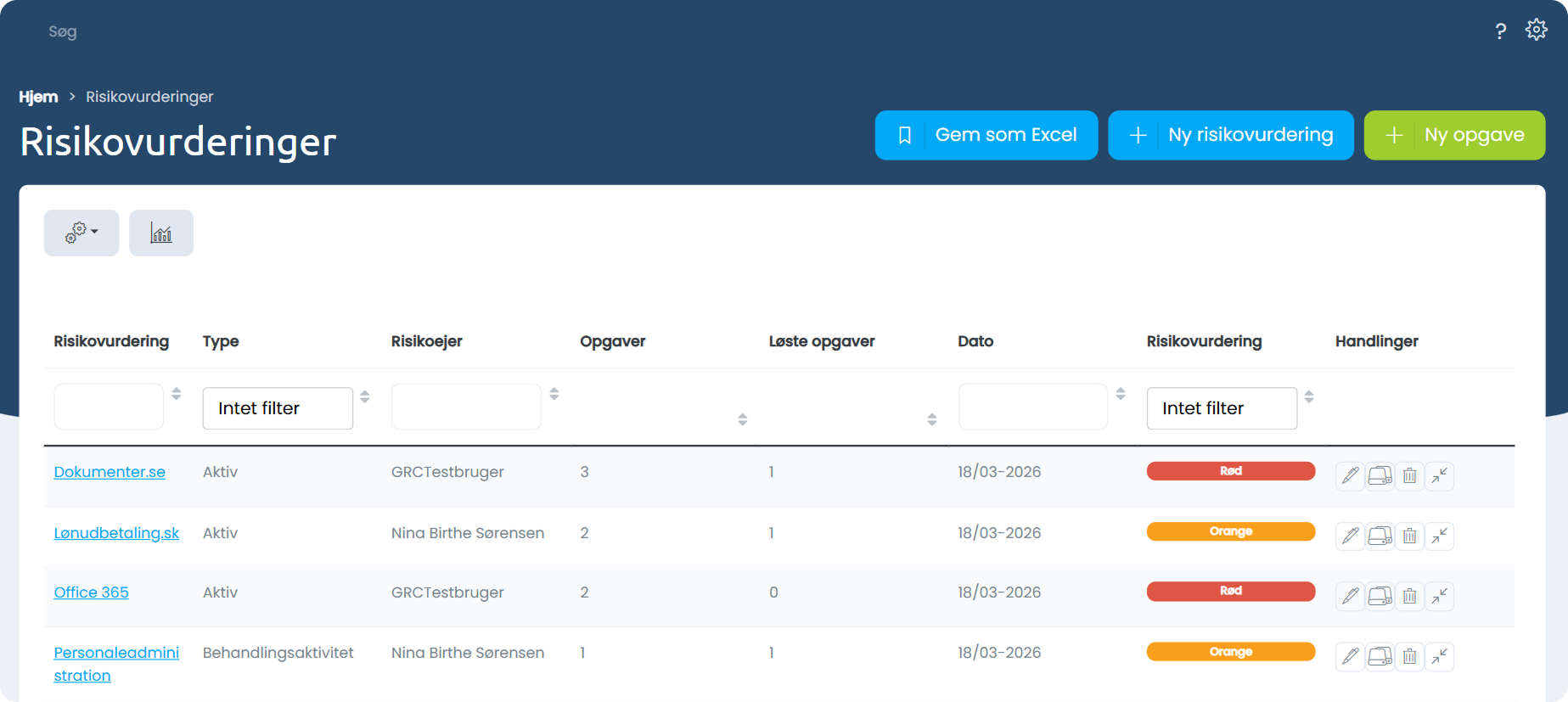Focus the Dato filter text field
1568x702 pixels.
click(x=1033, y=407)
